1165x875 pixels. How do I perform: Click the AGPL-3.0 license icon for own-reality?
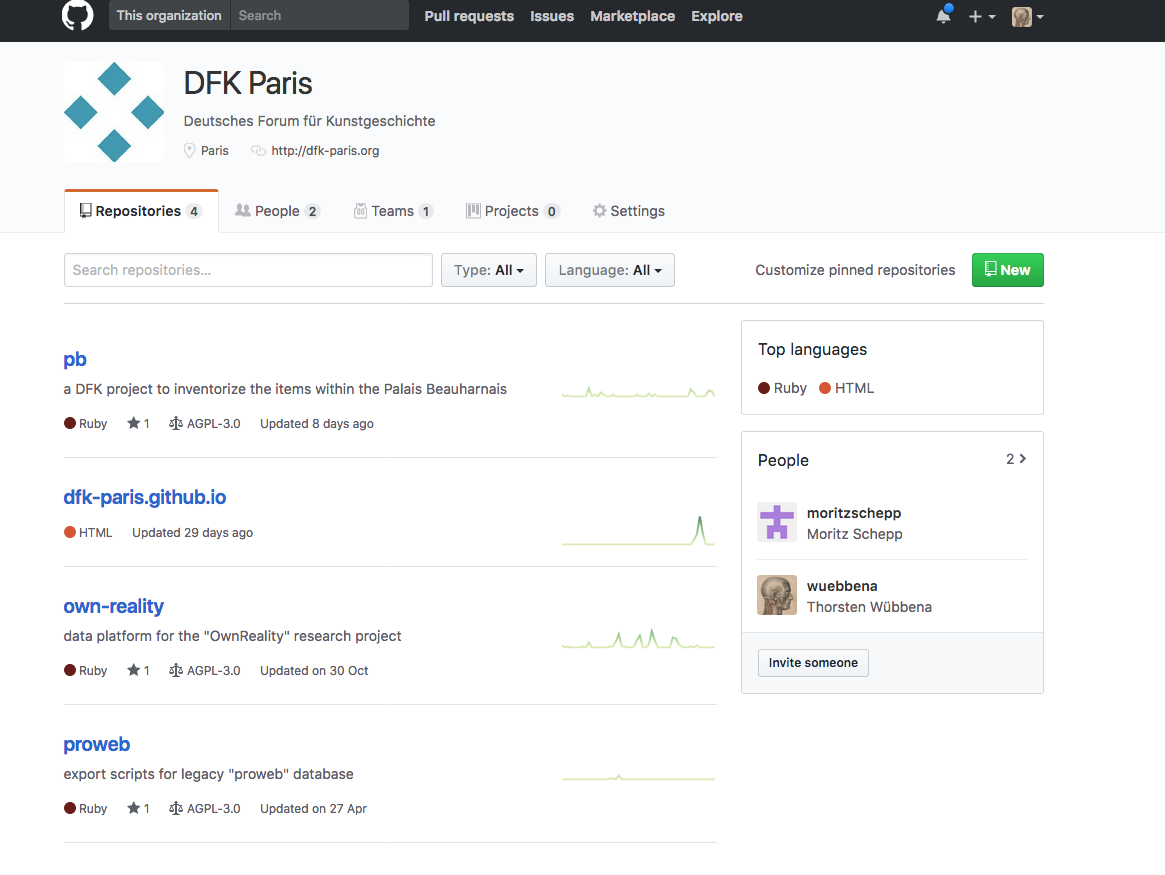tap(175, 670)
